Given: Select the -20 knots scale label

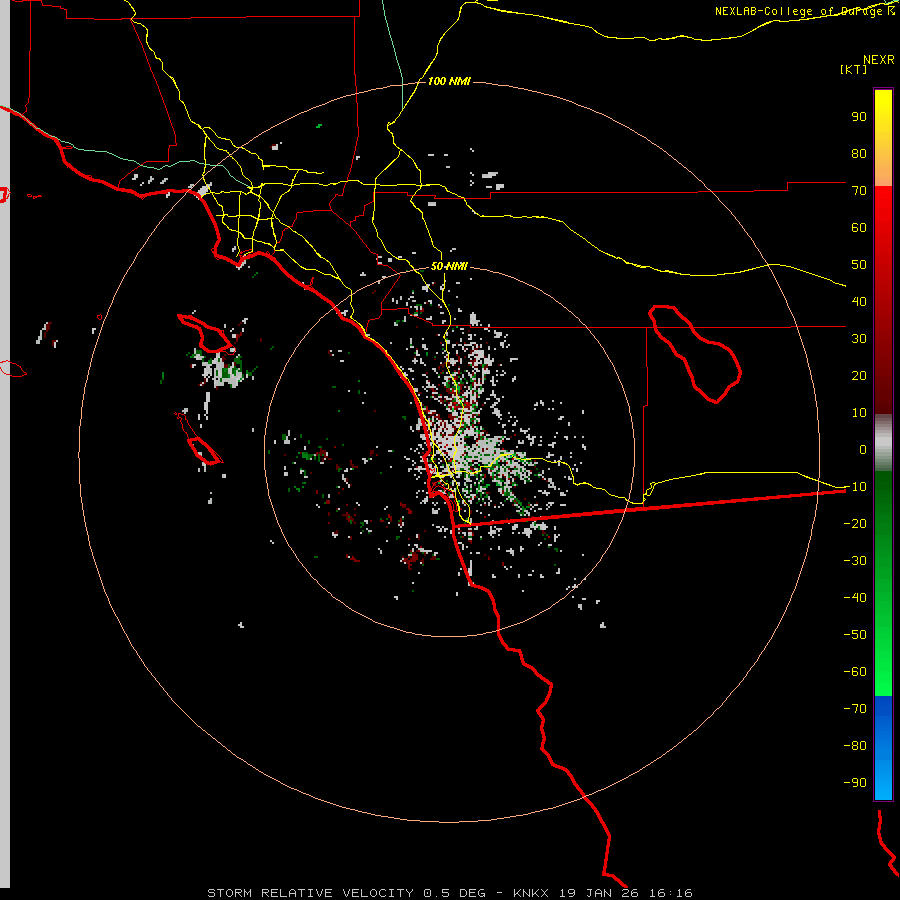Looking at the screenshot, I should (855, 524).
